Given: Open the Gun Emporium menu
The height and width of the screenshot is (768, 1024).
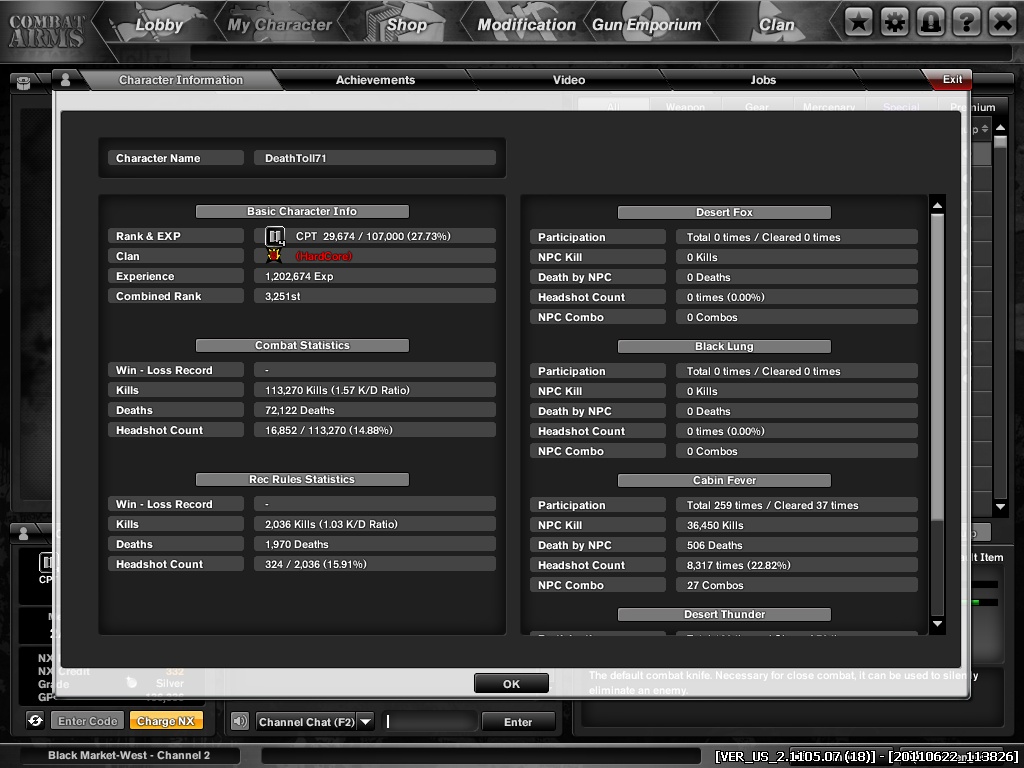Looking at the screenshot, I should coord(647,25).
